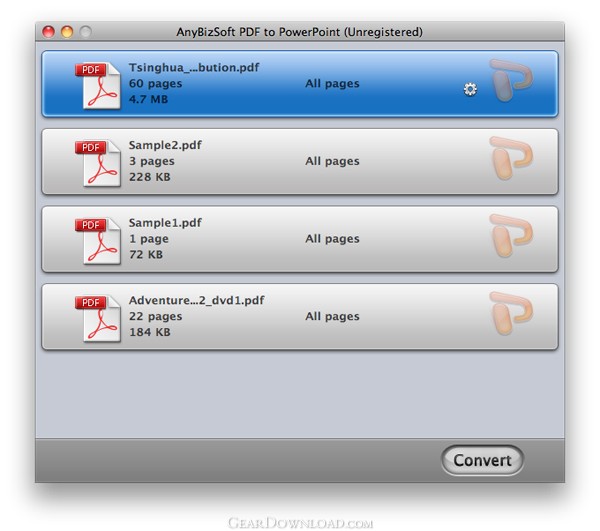Image resolution: width=600 pixels, height=531 pixels.
Task: Start conversion with the Convert button
Action: click(x=483, y=460)
